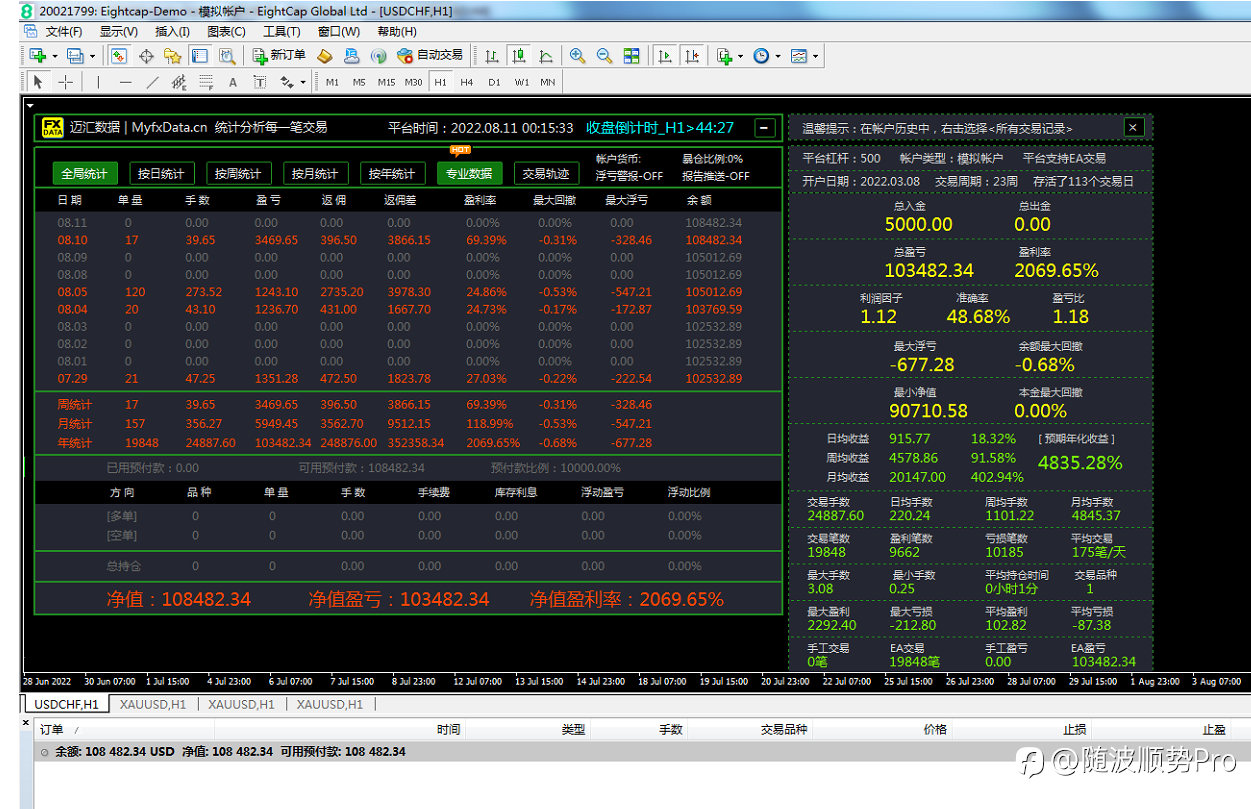Expand the Templates dropdown arrow
1251x809 pixels.
point(816,56)
